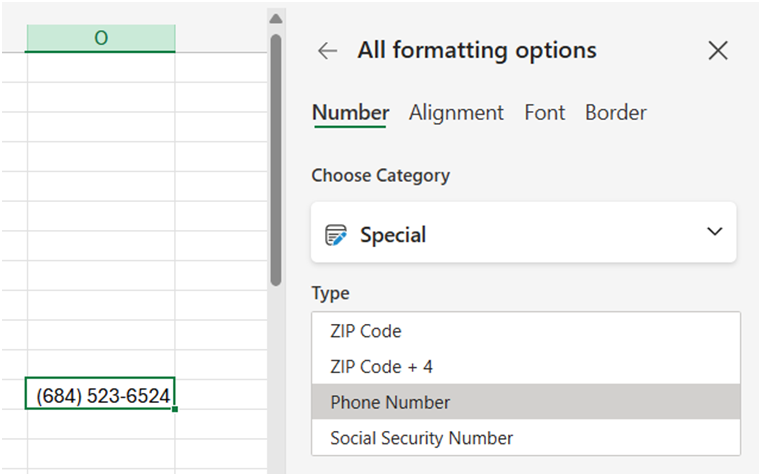Click the fill handle on selected cell
The width and height of the screenshot is (761, 476).
(x=175, y=409)
